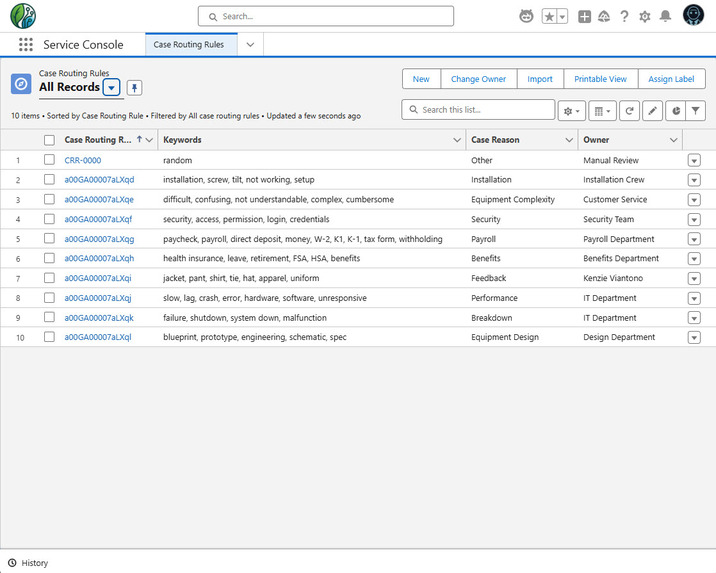The image size is (716, 573).
Task: Open Keywords column actions chevron
Action: pos(457,140)
